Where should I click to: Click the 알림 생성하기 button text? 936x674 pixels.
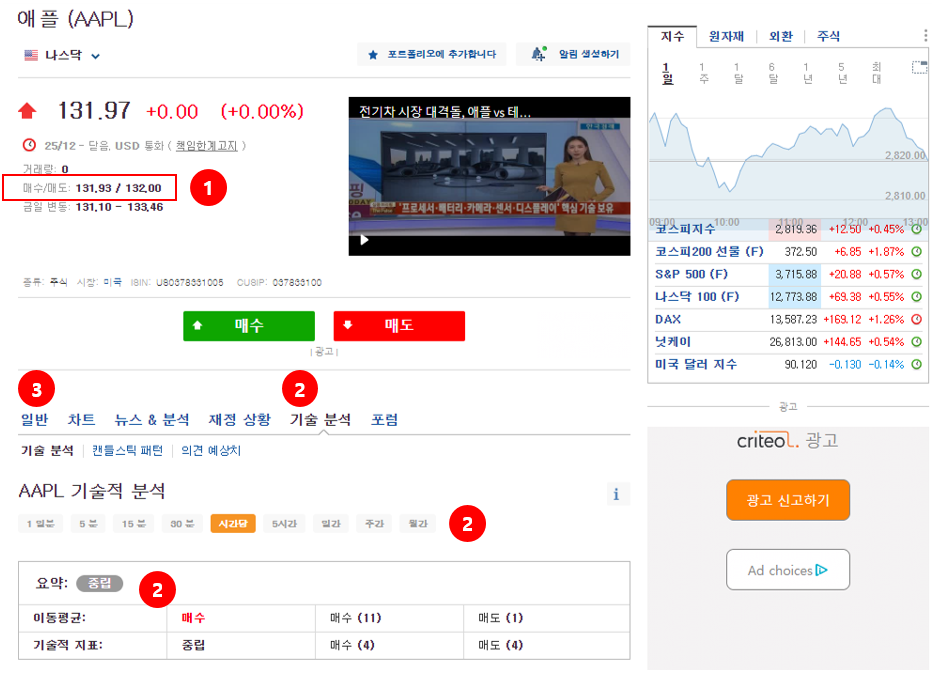point(589,54)
